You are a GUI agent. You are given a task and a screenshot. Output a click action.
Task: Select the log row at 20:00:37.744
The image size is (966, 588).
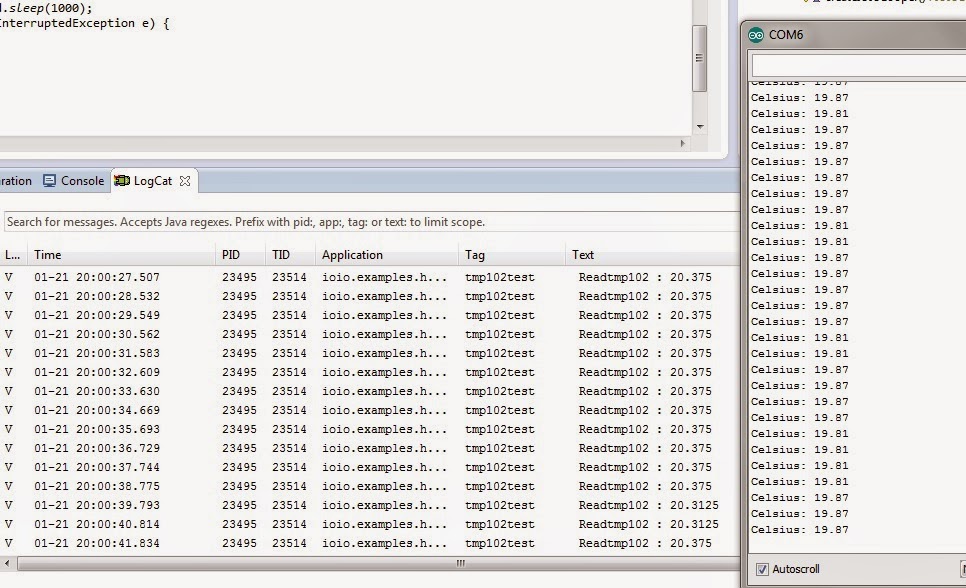(x=370, y=467)
